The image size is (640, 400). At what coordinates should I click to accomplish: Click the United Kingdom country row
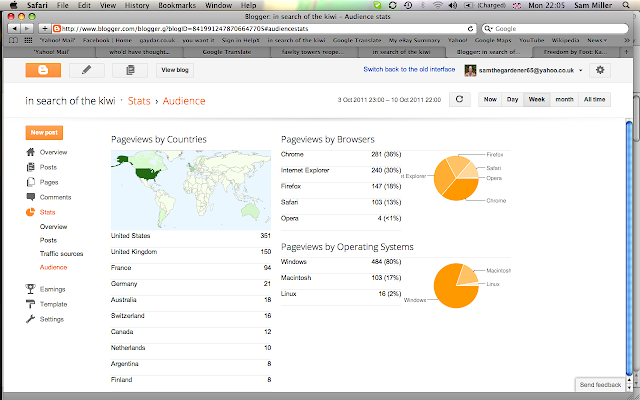click(191, 251)
